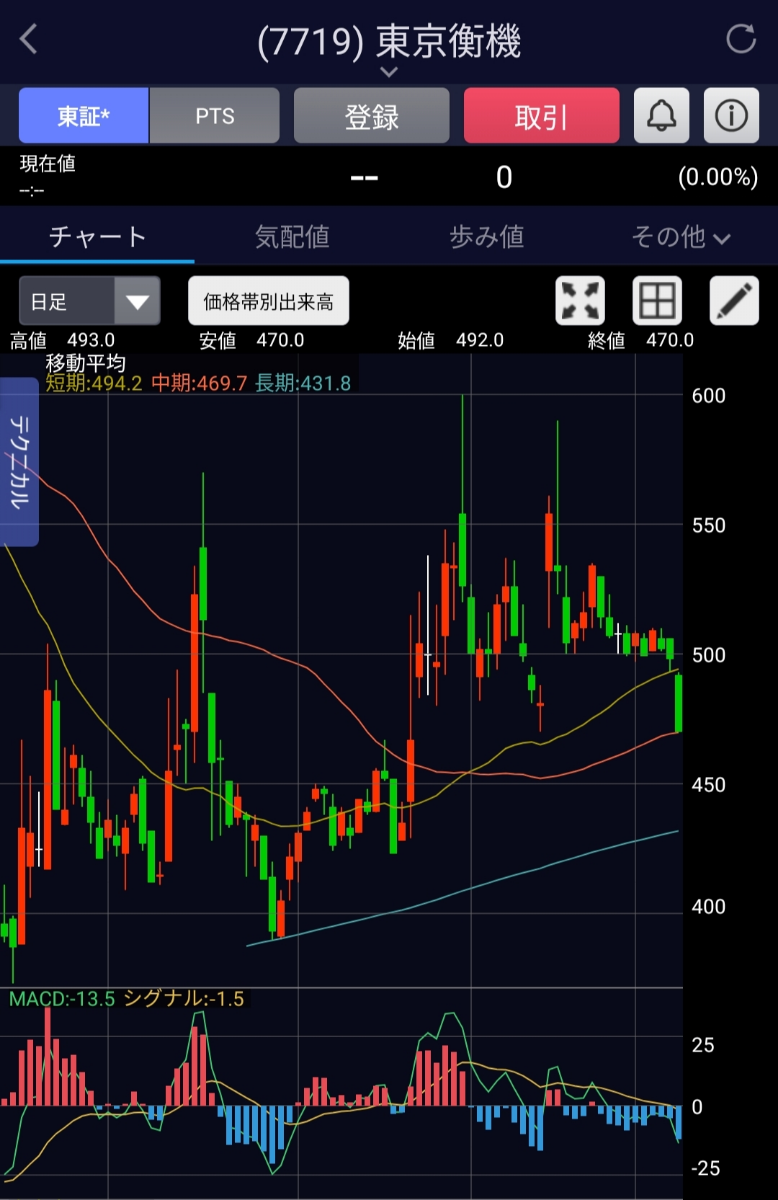Open 取引 trade button
The height and width of the screenshot is (1200, 778).
[x=542, y=116]
